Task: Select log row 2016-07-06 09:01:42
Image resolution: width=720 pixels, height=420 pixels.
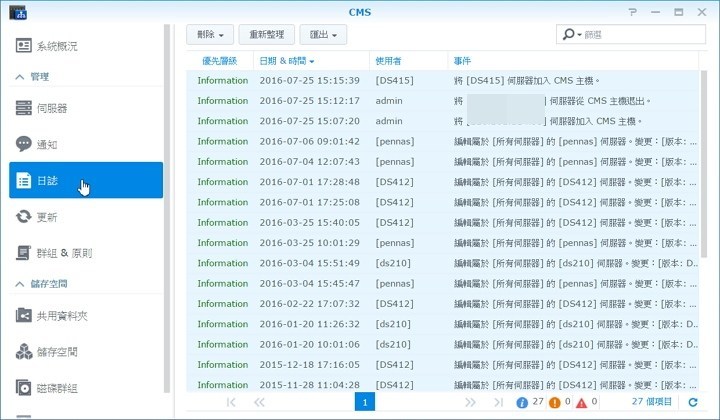Action: click(443, 141)
